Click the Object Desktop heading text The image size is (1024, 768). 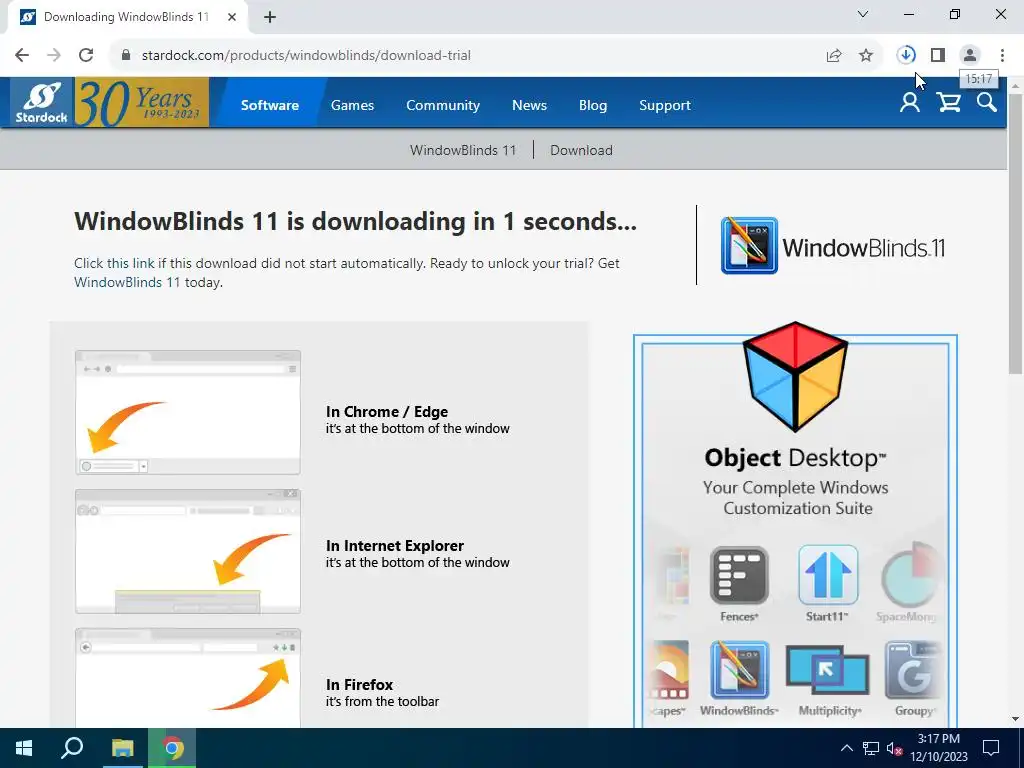(x=795, y=458)
